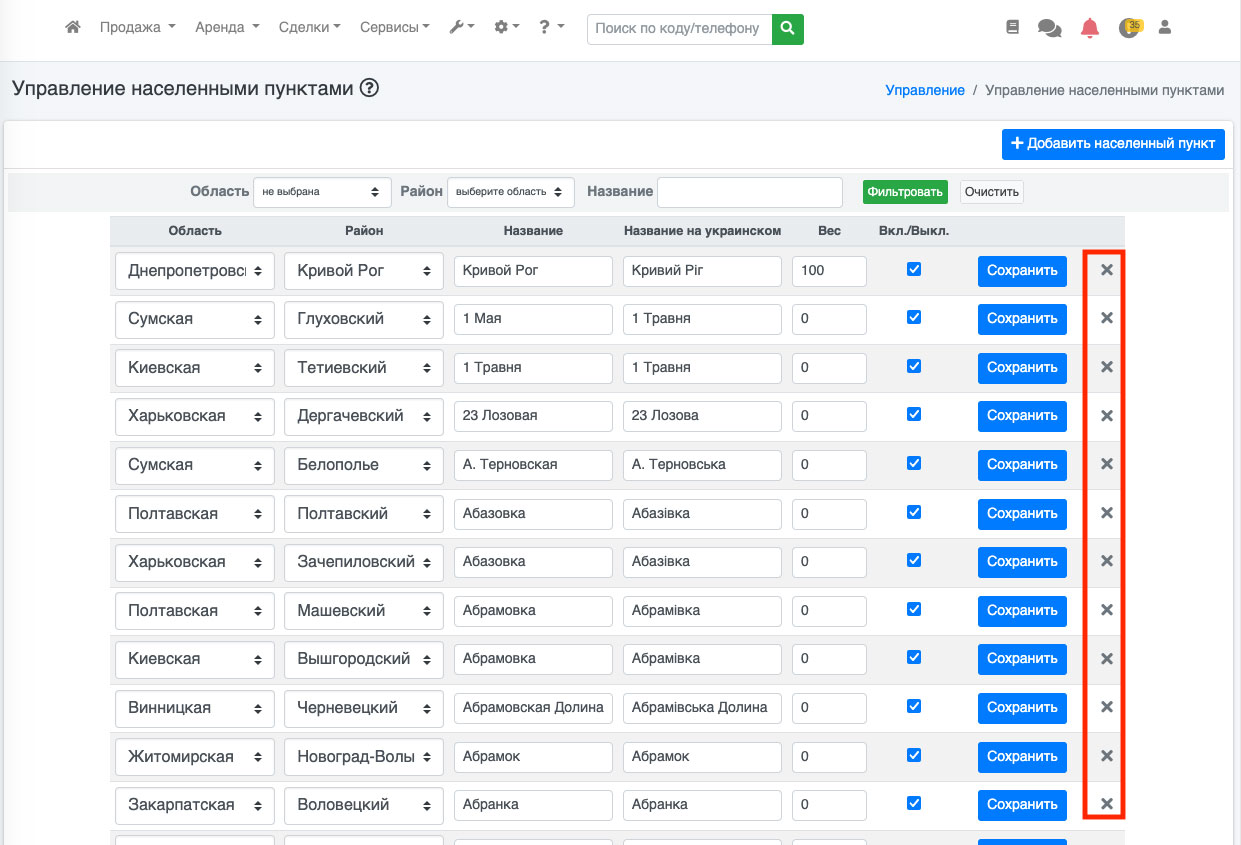Screen dimensions: 1241x845
Task: Open the chat messages icon
Action: point(1049,28)
